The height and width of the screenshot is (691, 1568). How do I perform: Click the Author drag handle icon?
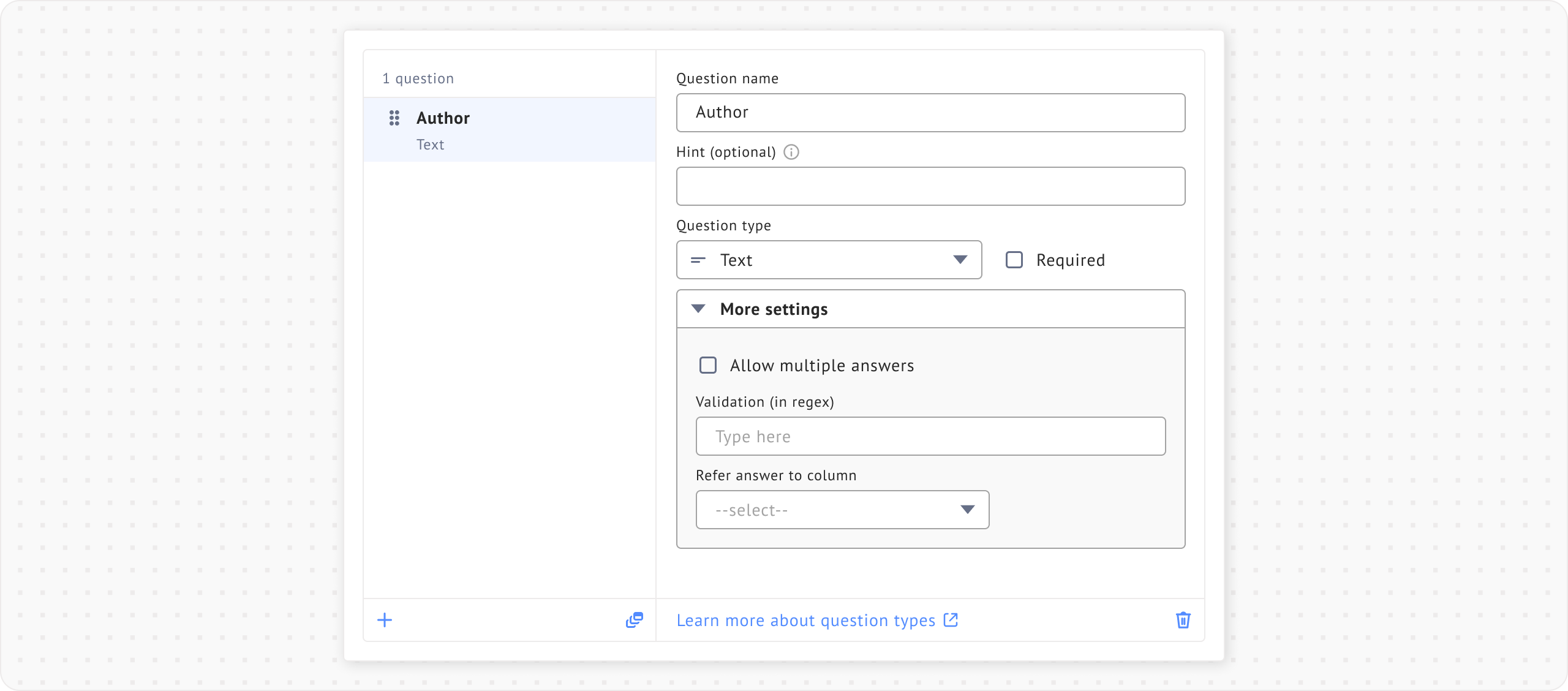coord(394,118)
